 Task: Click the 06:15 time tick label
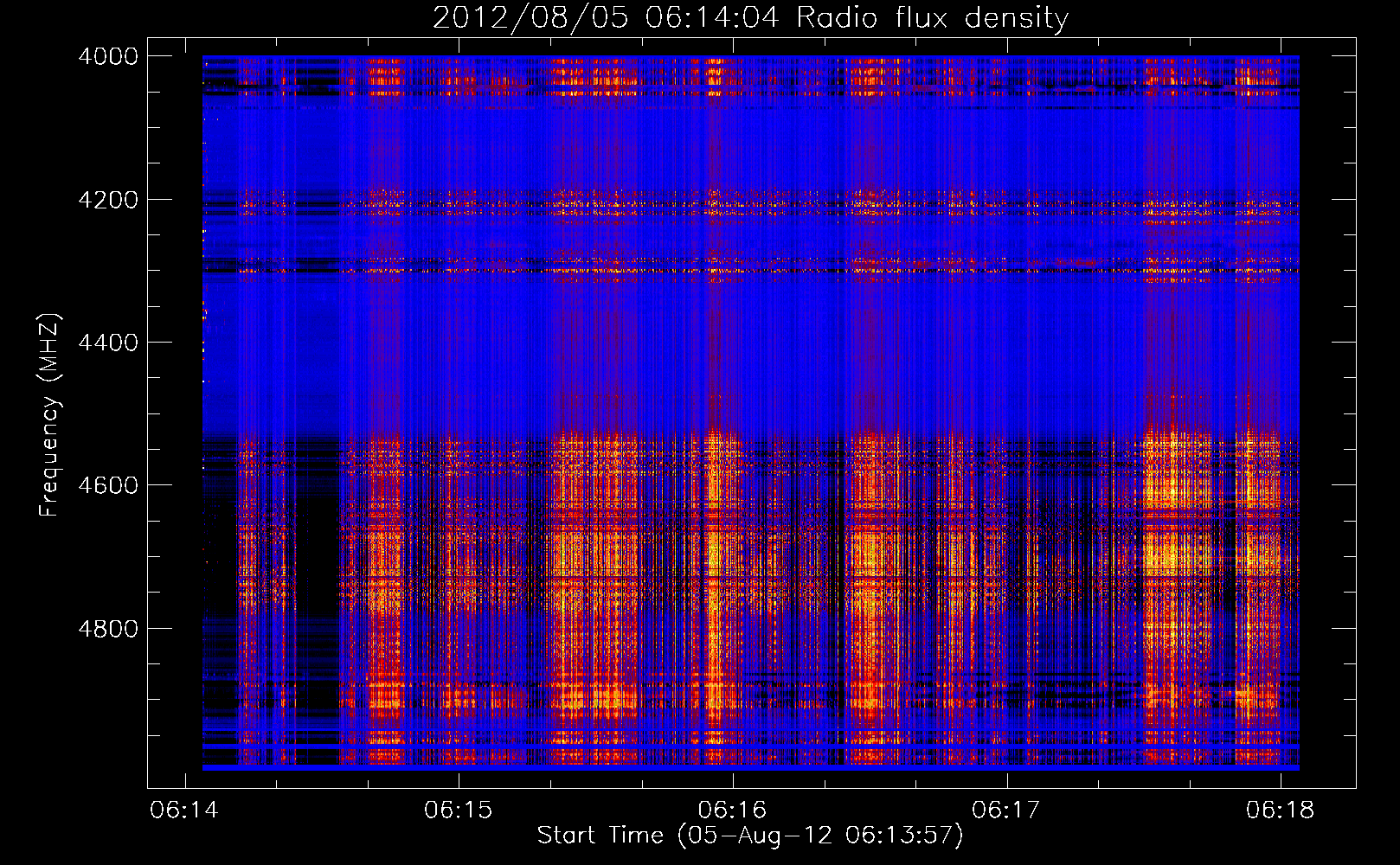pyautogui.click(x=459, y=811)
